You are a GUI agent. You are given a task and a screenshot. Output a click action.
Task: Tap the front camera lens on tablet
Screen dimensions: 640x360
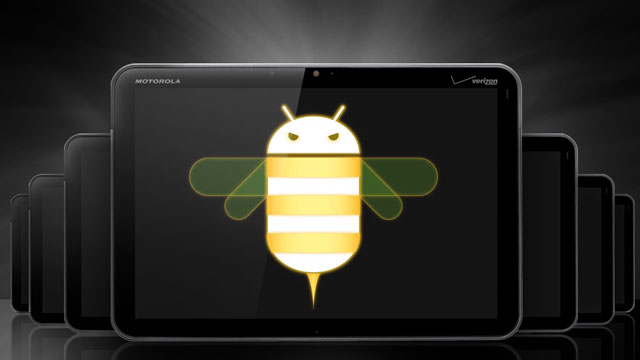316,73
